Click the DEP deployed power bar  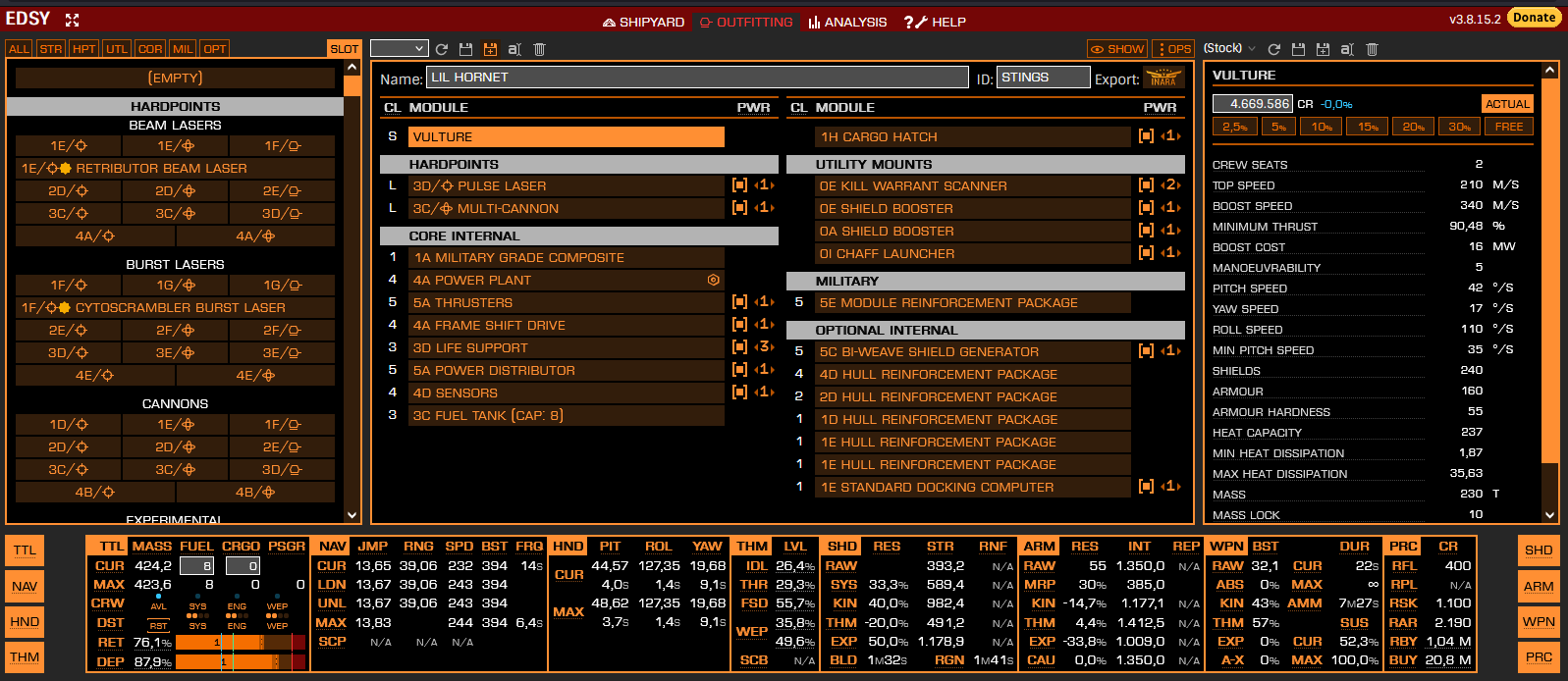coord(241,662)
